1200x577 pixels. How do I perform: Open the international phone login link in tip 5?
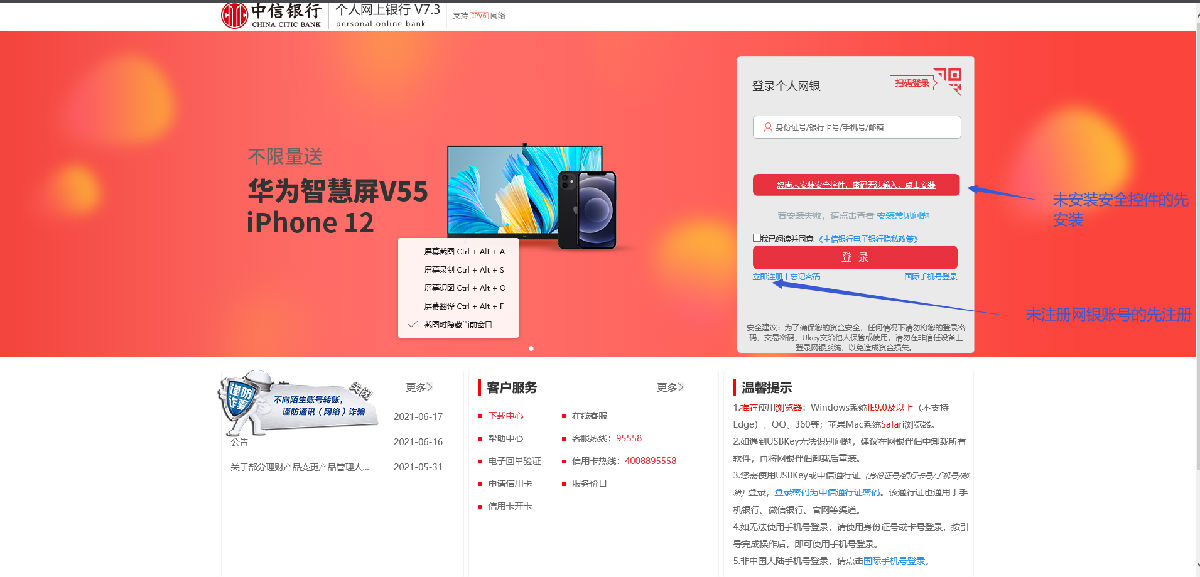pyautogui.click(x=895, y=561)
